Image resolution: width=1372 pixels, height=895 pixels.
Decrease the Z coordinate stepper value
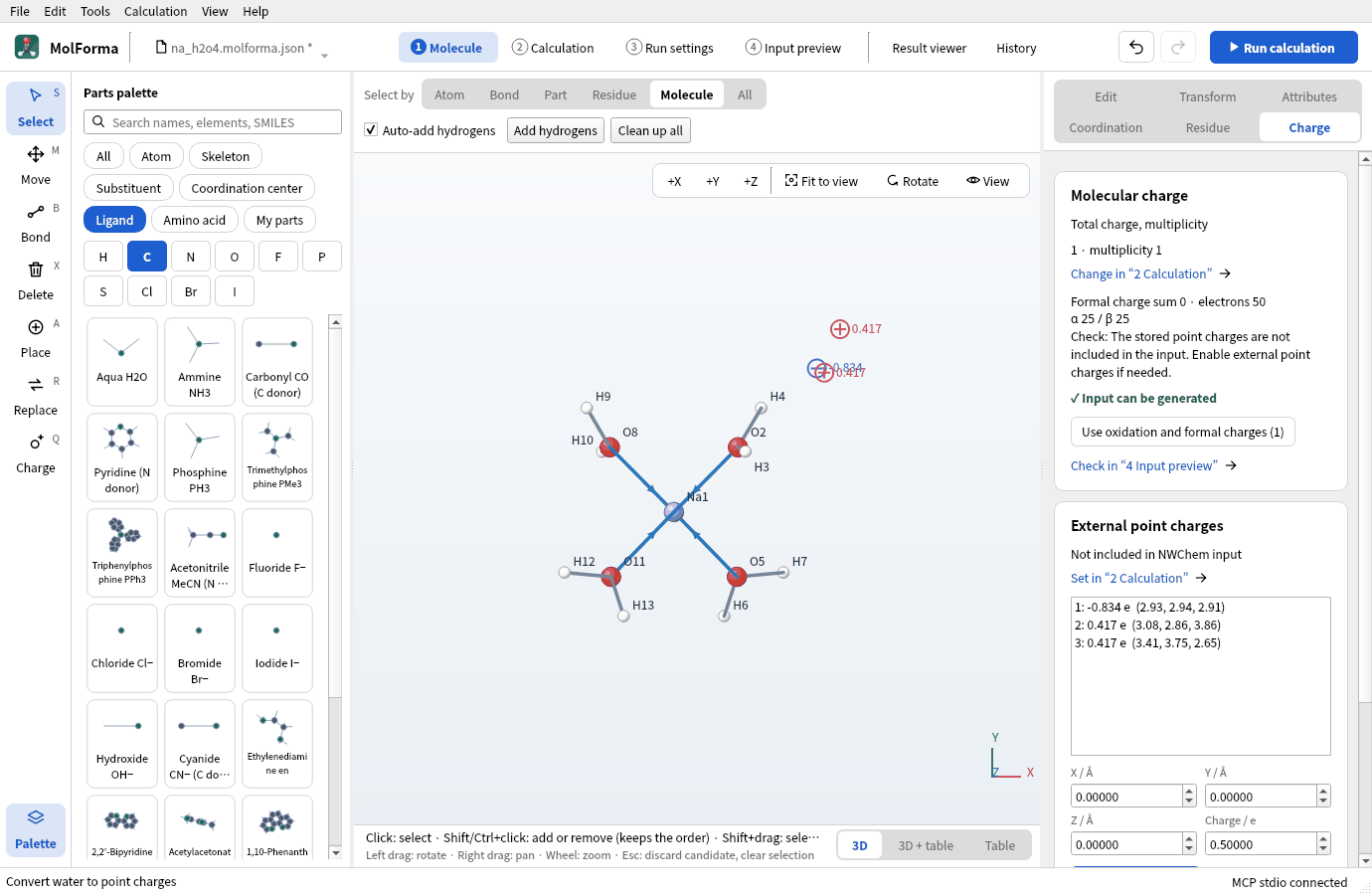coord(1189,849)
